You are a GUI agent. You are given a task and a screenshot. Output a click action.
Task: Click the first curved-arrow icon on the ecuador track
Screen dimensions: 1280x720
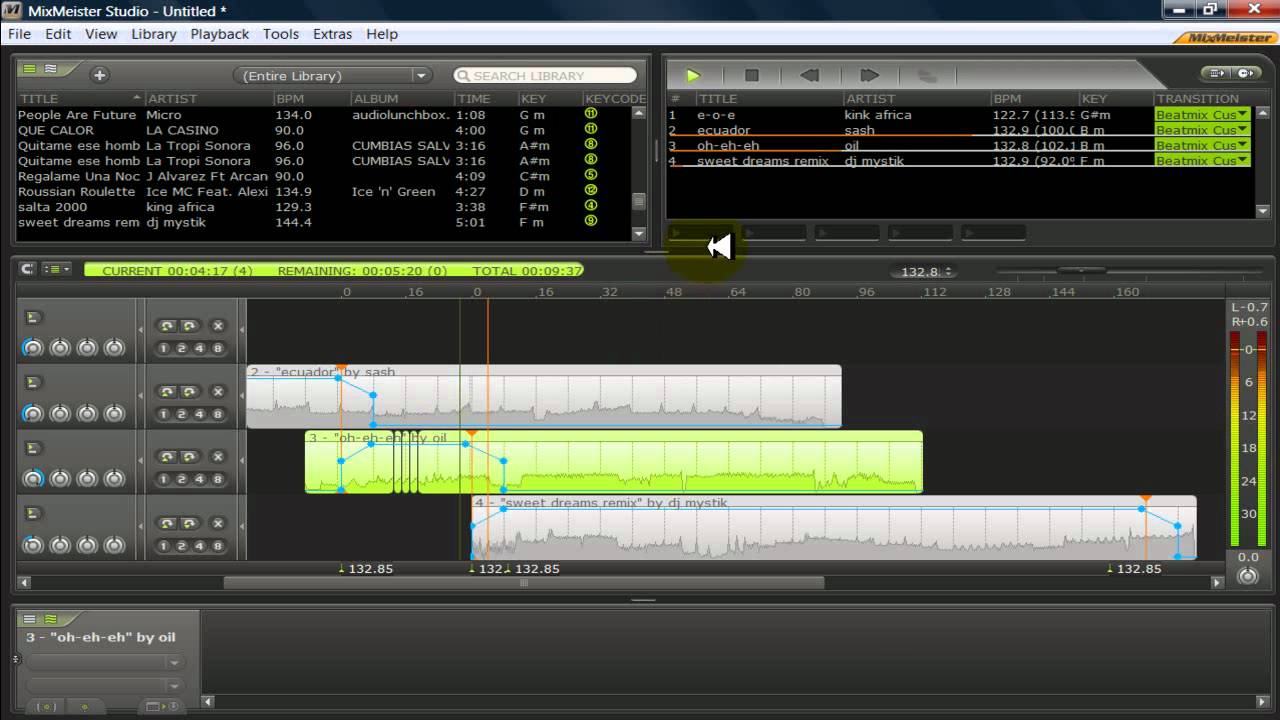166,392
